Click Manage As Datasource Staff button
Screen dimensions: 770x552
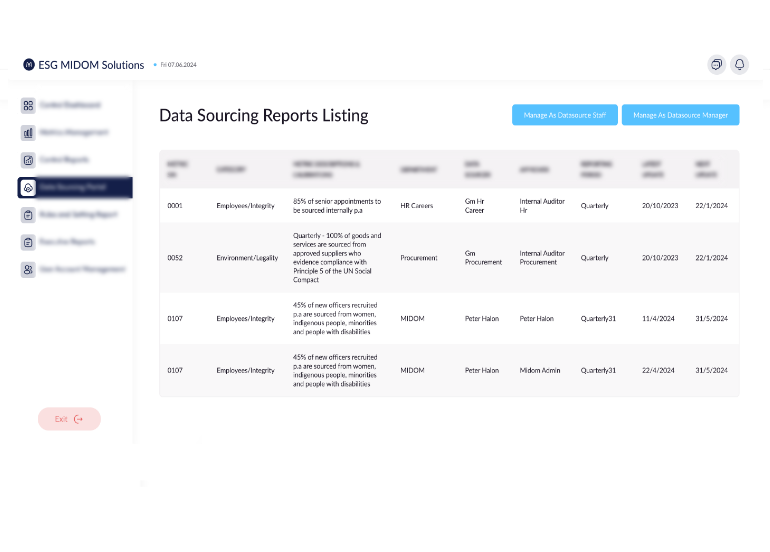[x=565, y=115]
